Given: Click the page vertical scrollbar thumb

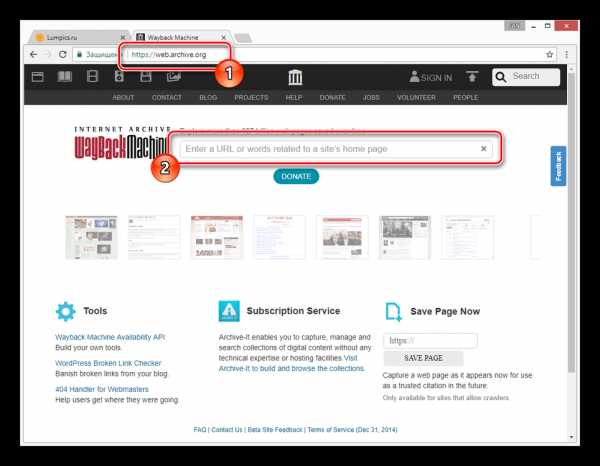Looking at the screenshot, I should click(571, 223).
